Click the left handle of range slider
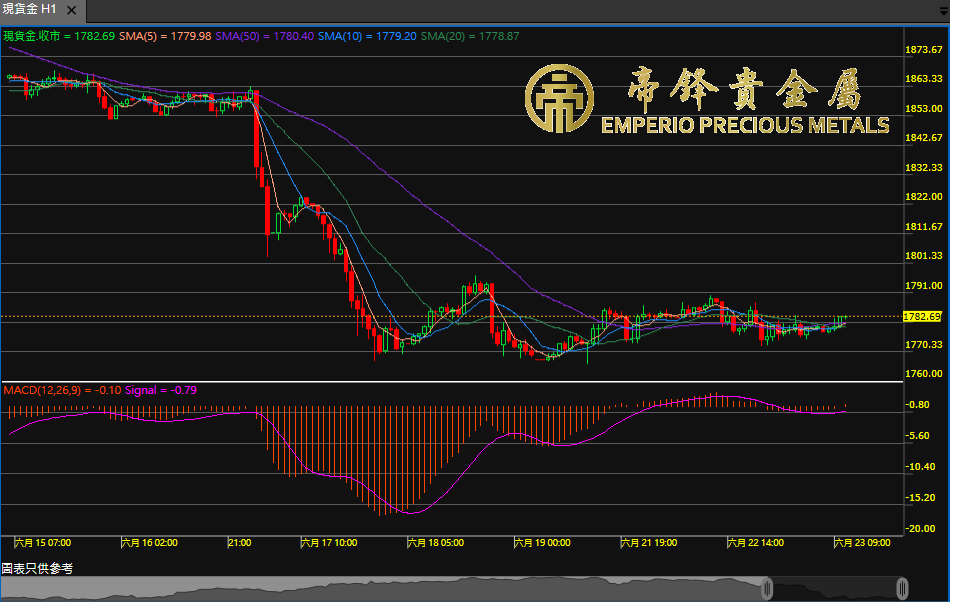This screenshot has height=602, width=956. click(767, 588)
